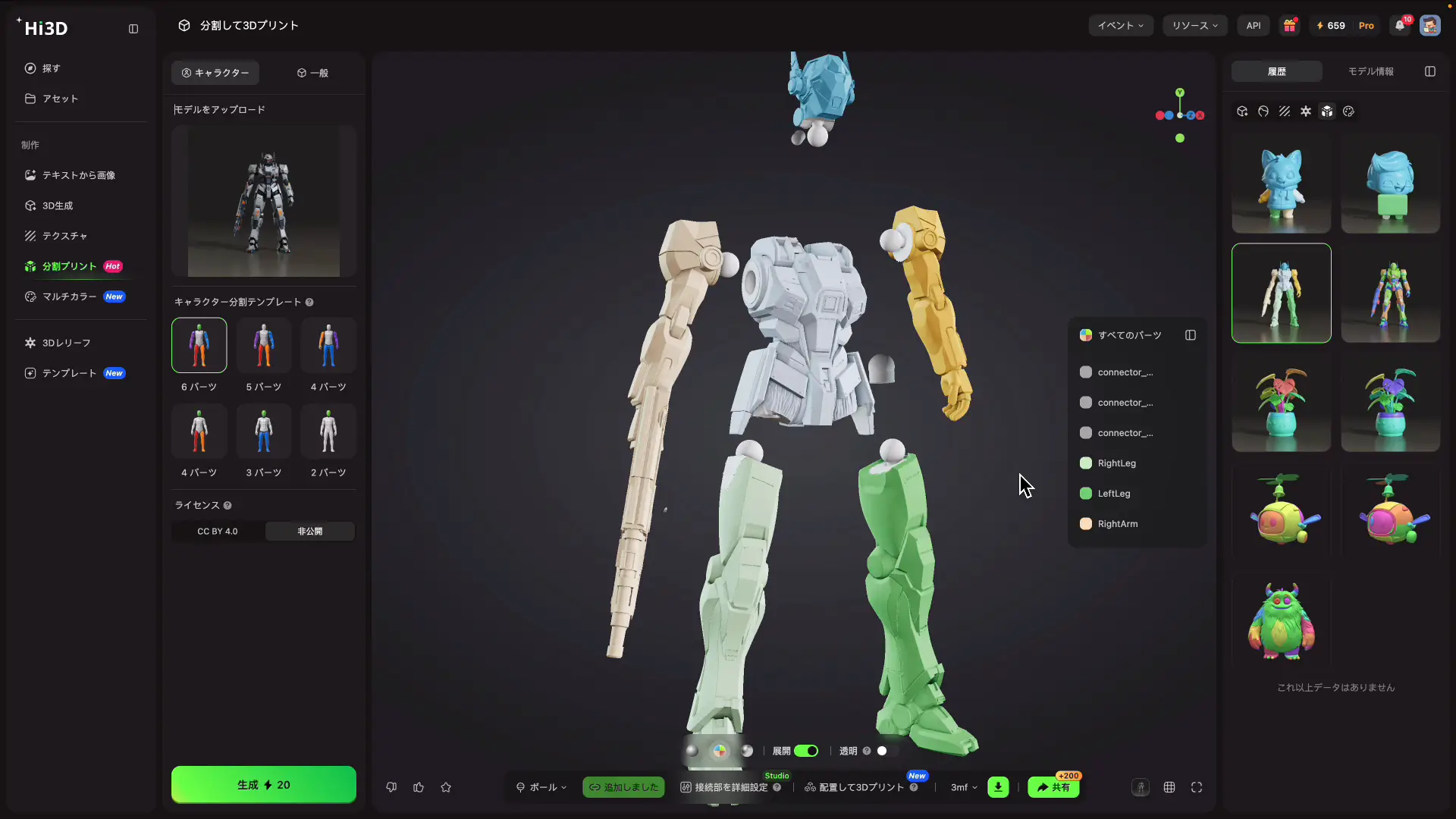Viewport: 1456px width, 819px height.
Task: Open マルチカラー in sidebar
Action: pyautogui.click(x=80, y=297)
